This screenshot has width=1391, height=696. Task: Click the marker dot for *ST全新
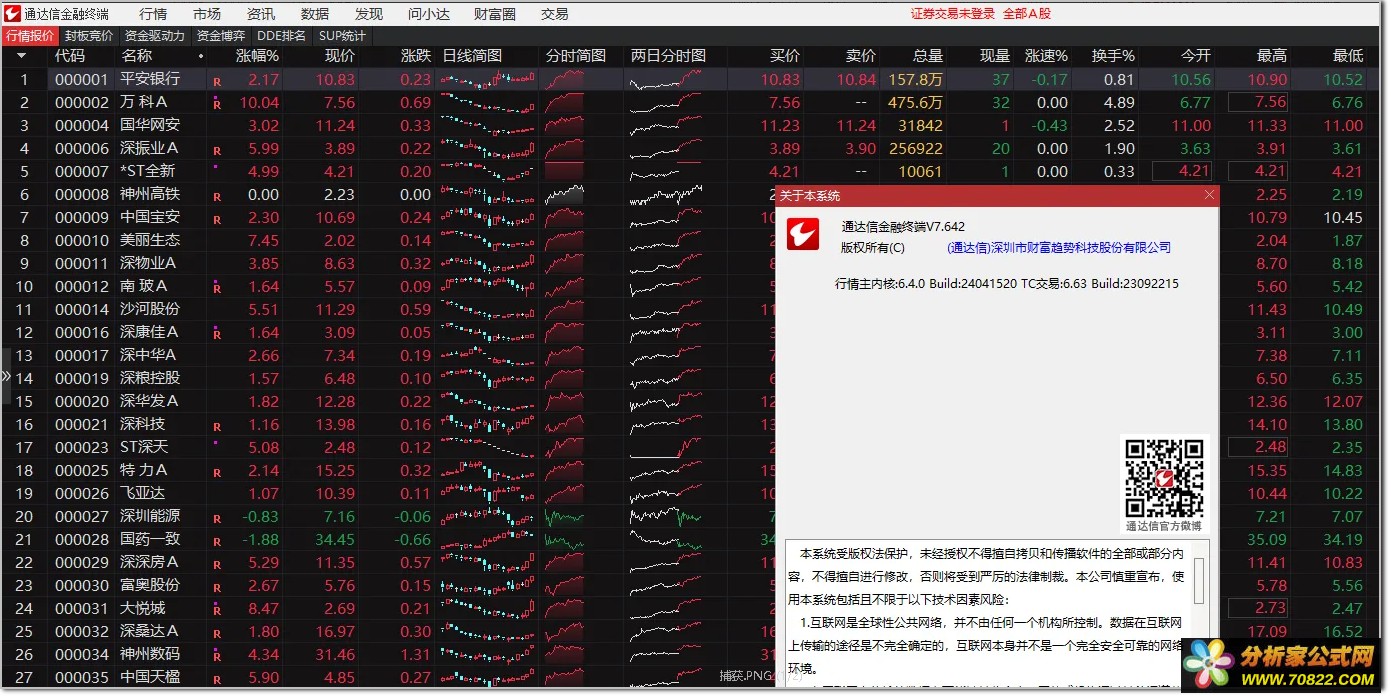tap(215, 167)
